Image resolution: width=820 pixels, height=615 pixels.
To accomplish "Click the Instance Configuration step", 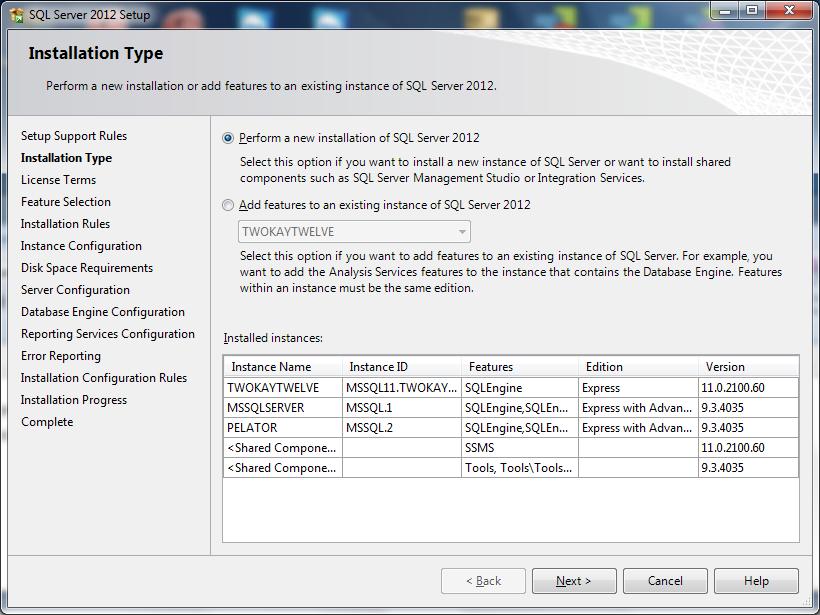I will (81, 246).
